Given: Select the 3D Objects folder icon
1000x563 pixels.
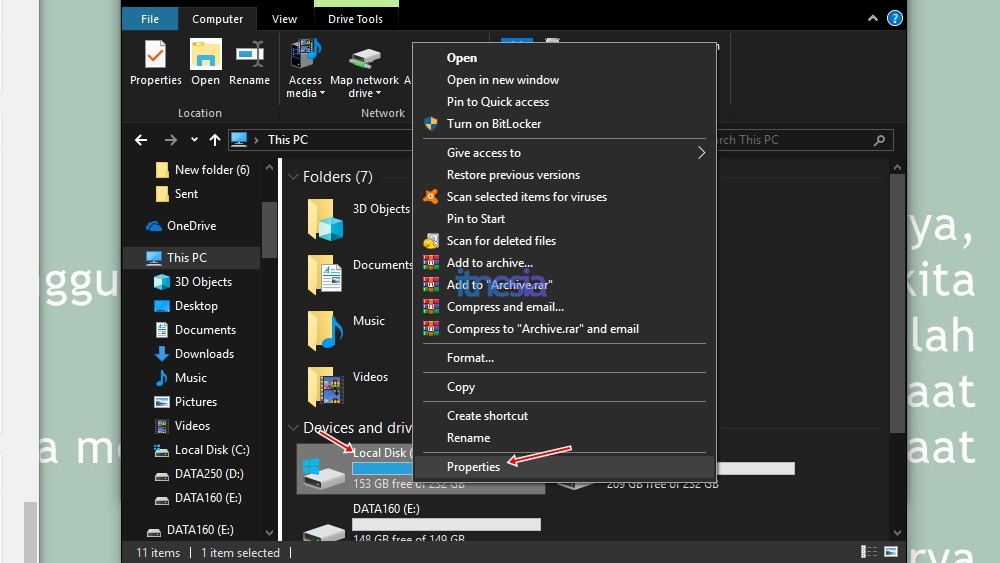Looking at the screenshot, I should (x=325, y=219).
